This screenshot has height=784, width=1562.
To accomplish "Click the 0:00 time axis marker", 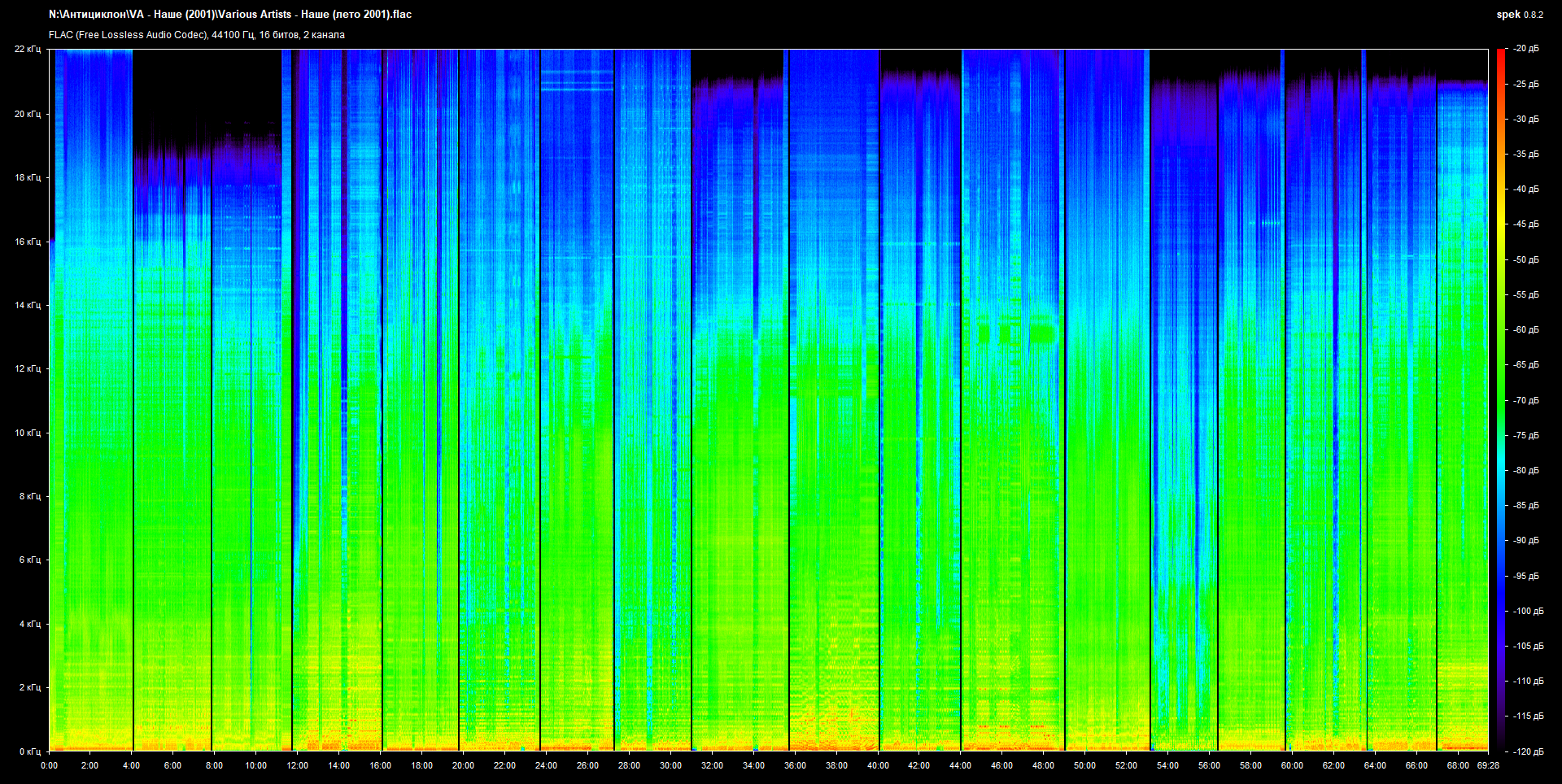I will [x=49, y=765].
